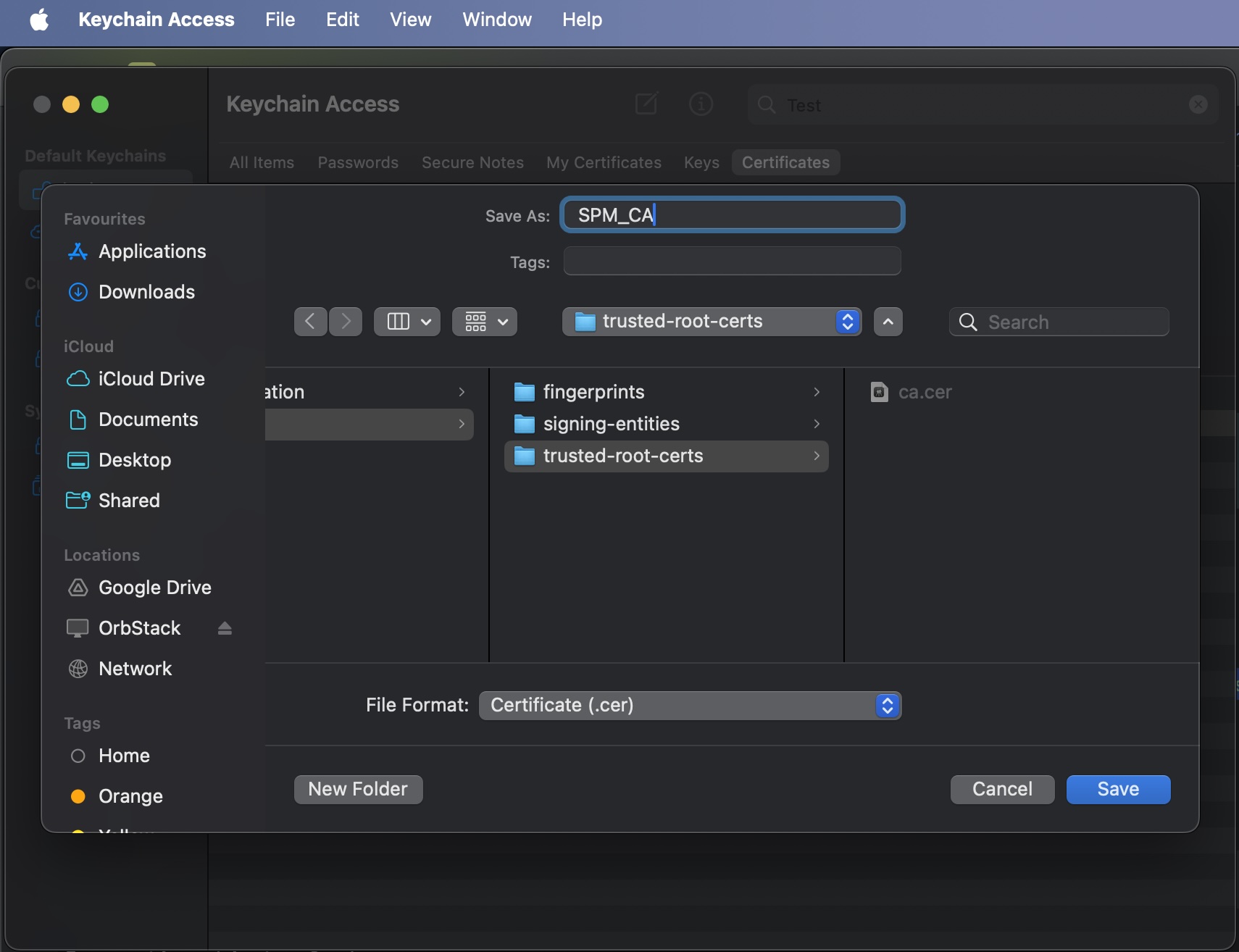
Task: Click the Cancel button
Action: [x=1002, y=789]
